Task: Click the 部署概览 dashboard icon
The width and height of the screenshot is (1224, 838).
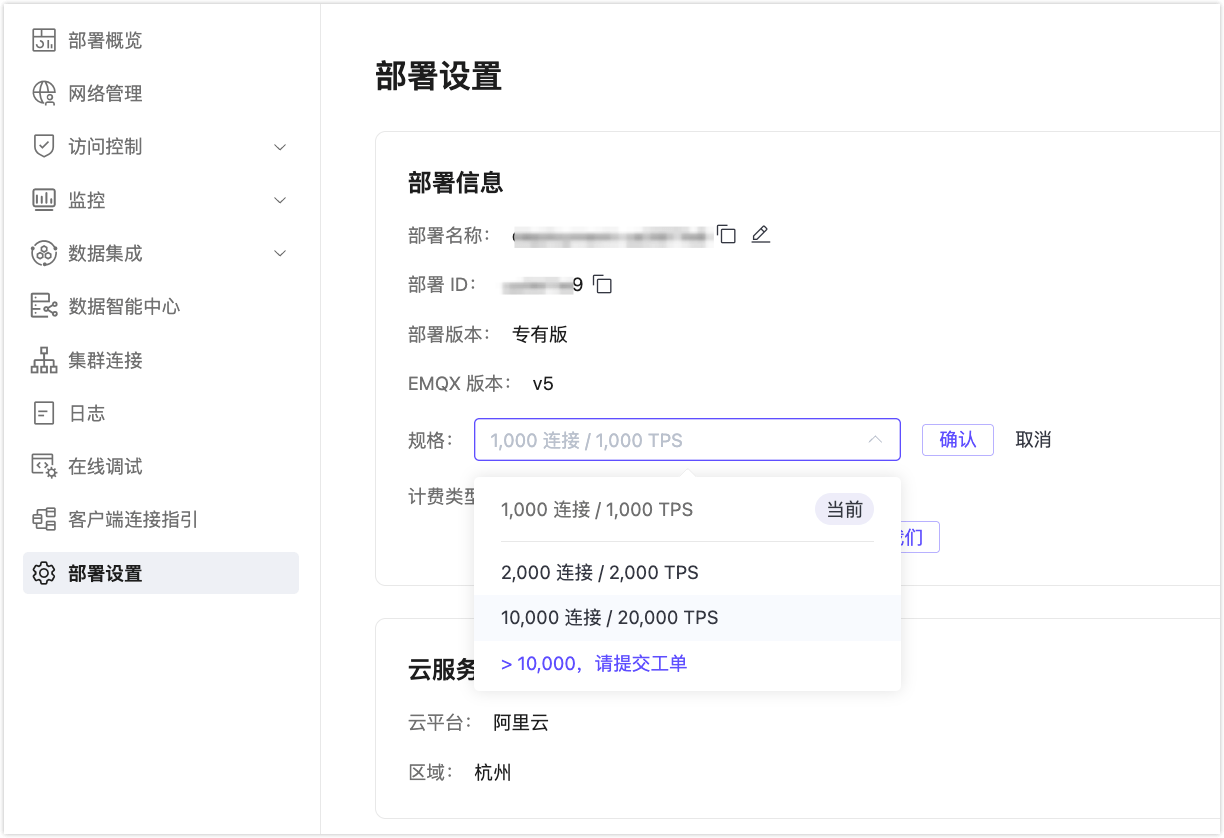Action: [44, 40]
